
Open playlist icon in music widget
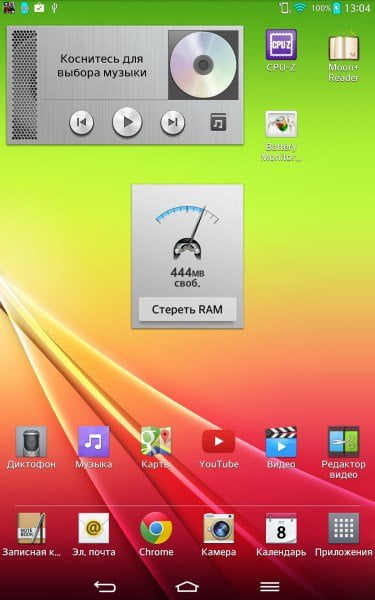(x=218, y=122)
